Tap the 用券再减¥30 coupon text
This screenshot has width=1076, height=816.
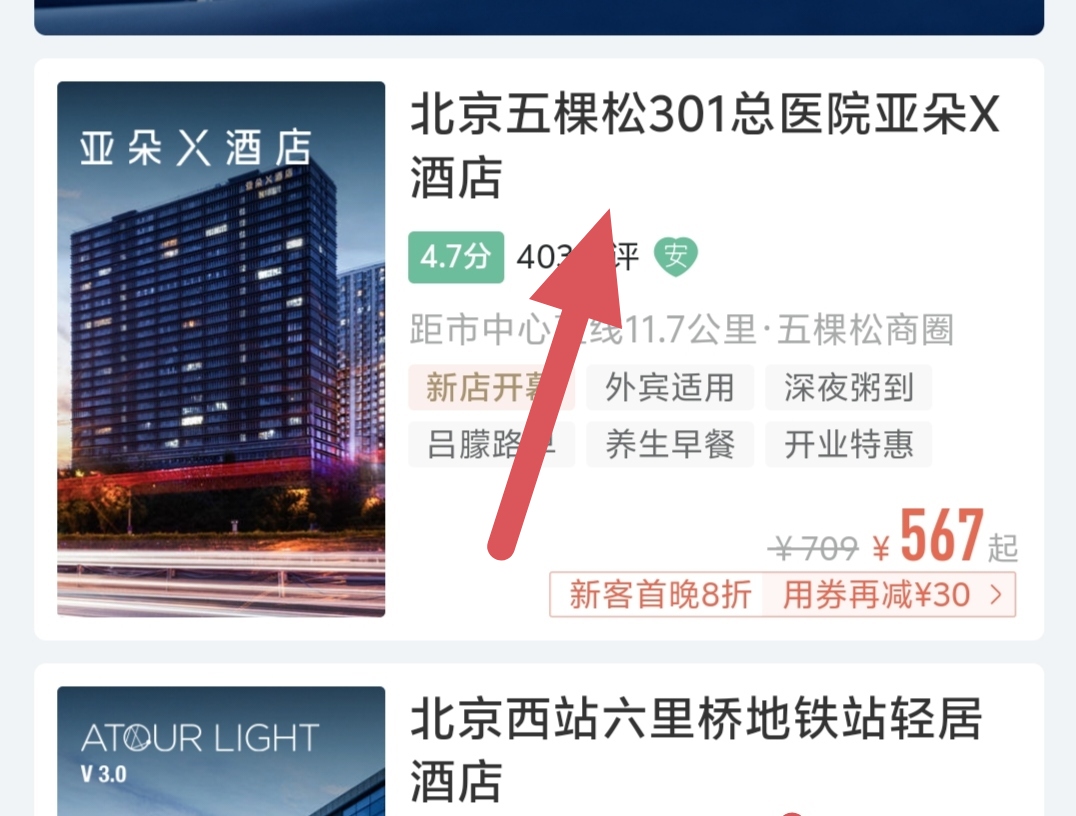(x=876, y=594)
